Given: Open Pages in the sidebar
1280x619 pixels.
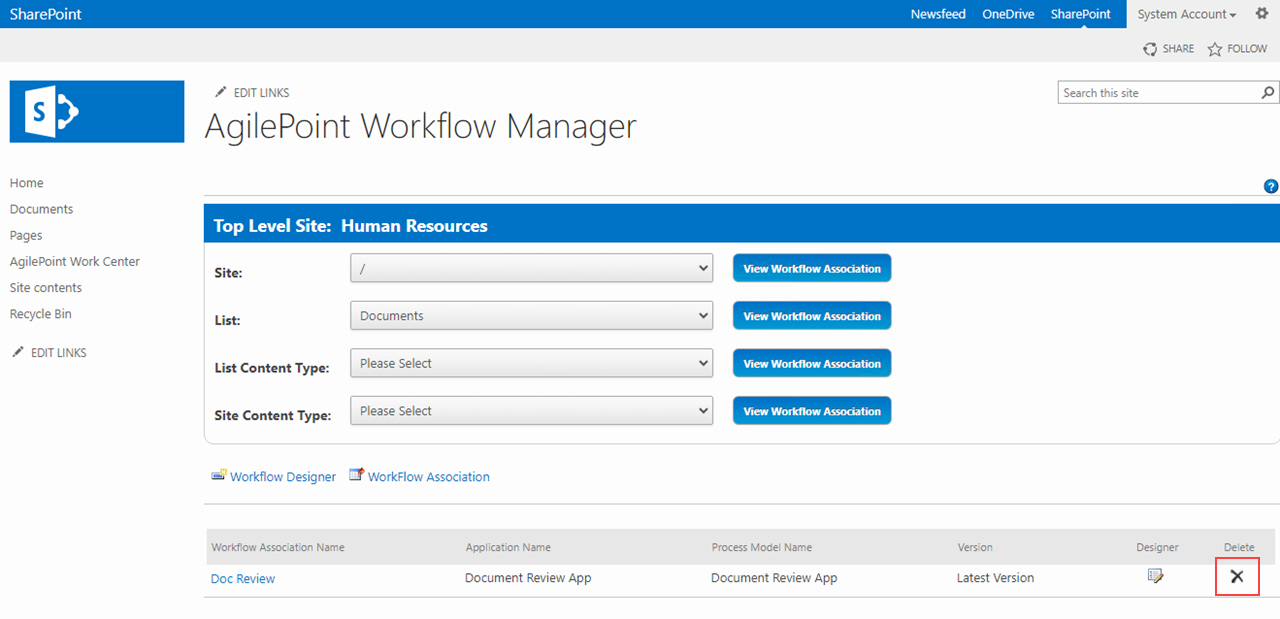Looking at the screenshot, I should tap(26, 235).
